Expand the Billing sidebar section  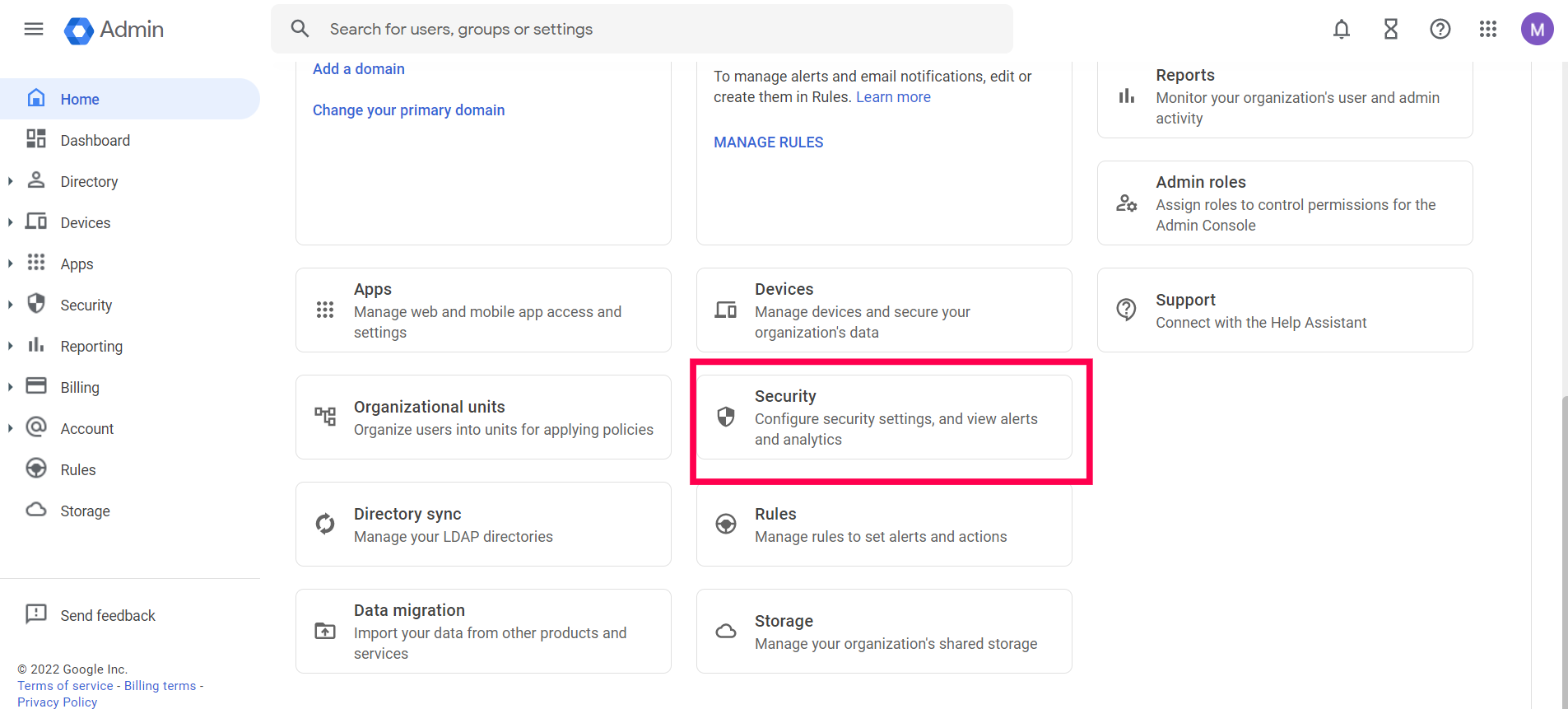pyautogui.click(x=11, y=387)
